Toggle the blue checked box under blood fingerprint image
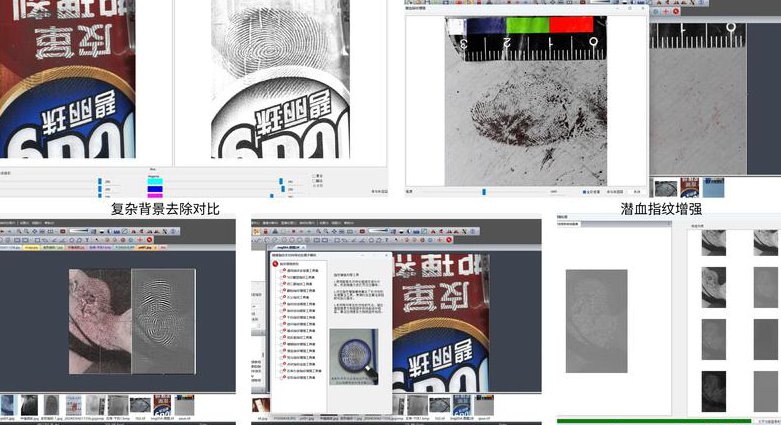781x425 pixels. point(584,192)
